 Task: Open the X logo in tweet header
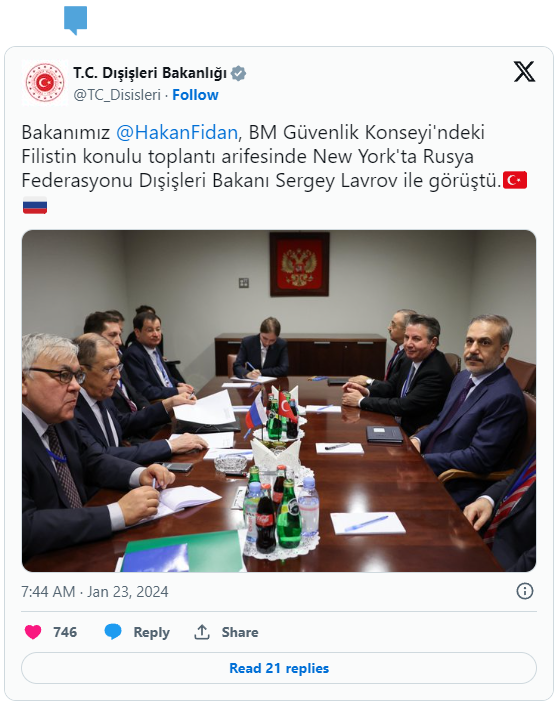(x=524, y=72)
